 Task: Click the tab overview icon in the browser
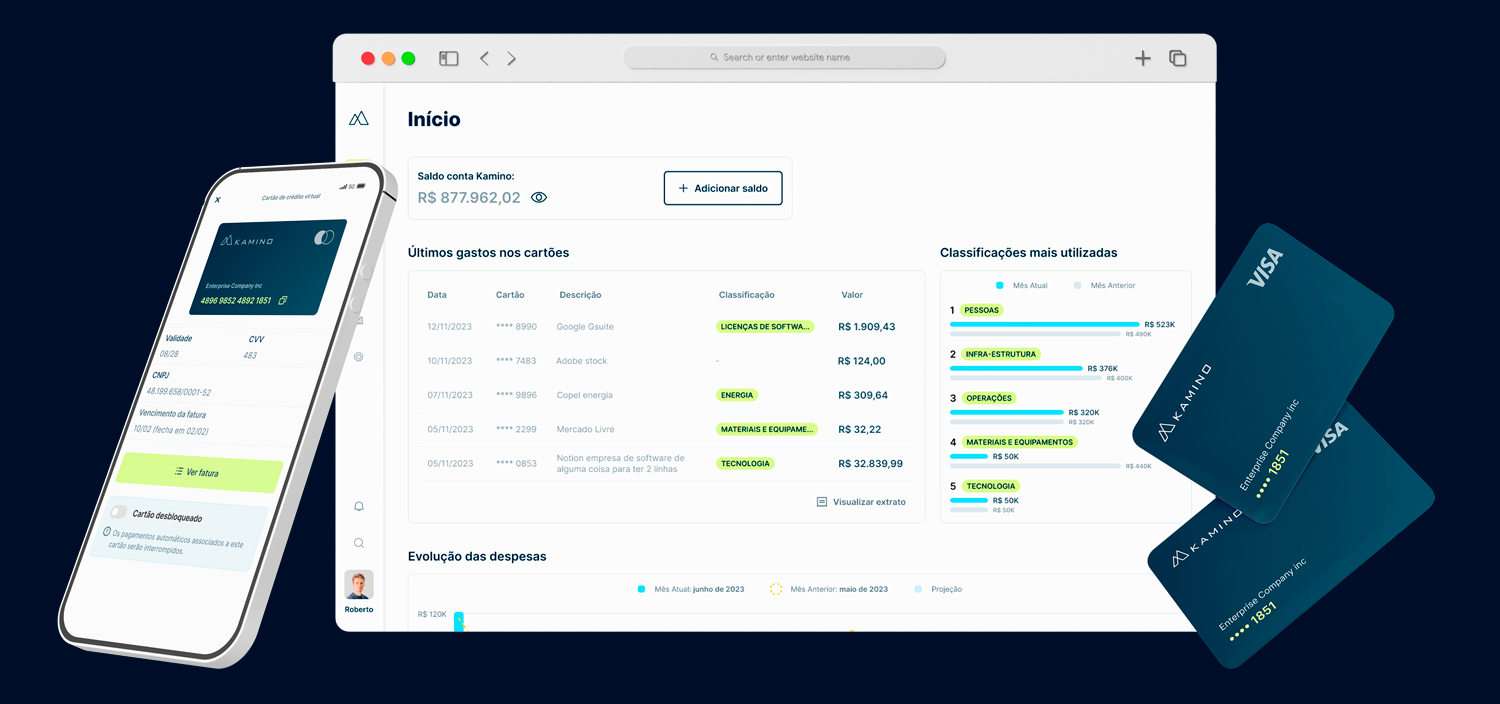pyautogui.click(x=1177, y=58)
